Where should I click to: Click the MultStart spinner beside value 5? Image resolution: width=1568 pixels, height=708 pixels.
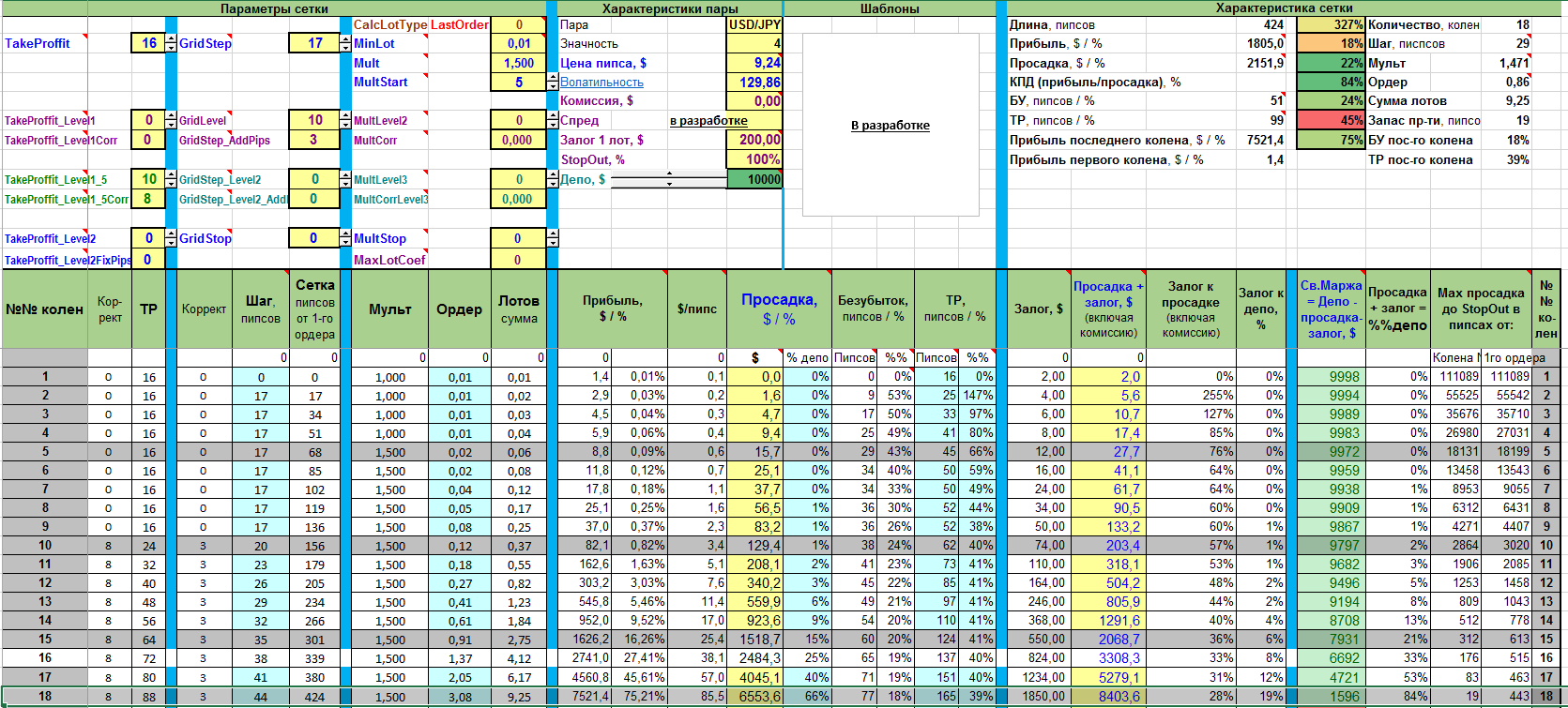[x=552, y=83]
